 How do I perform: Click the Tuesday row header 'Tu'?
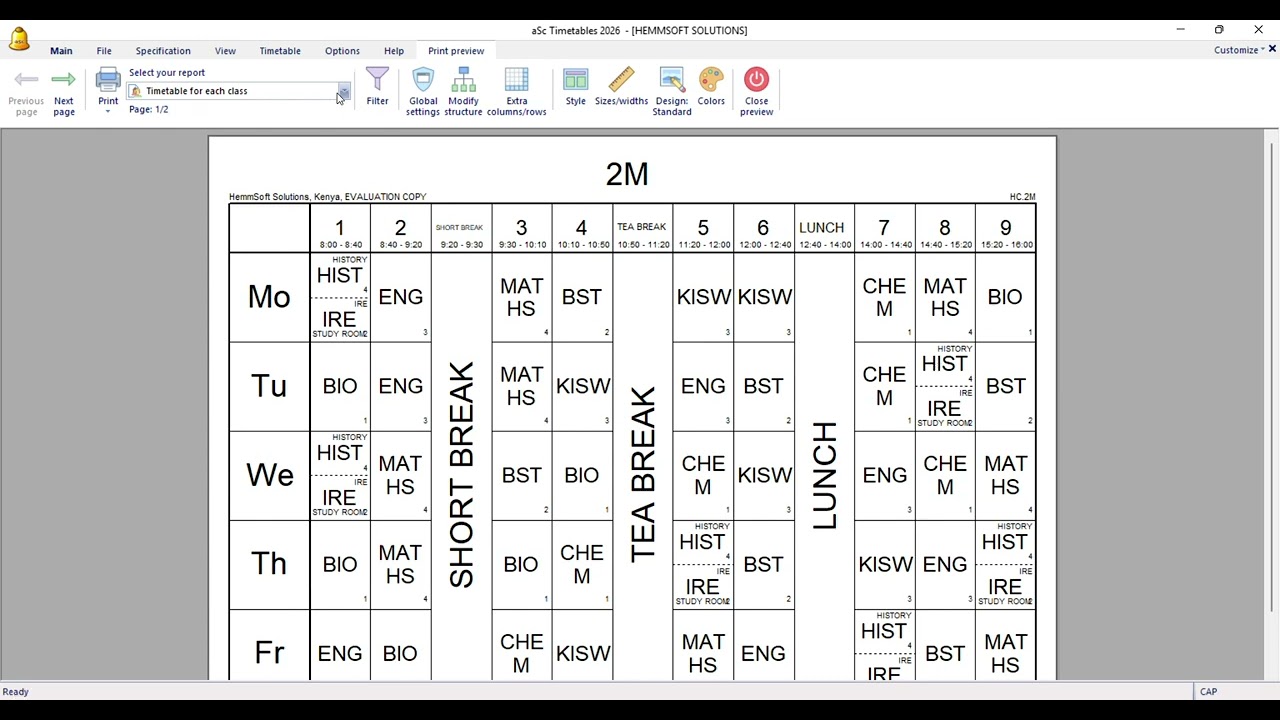pyautogui.click(x=269, y=386)
